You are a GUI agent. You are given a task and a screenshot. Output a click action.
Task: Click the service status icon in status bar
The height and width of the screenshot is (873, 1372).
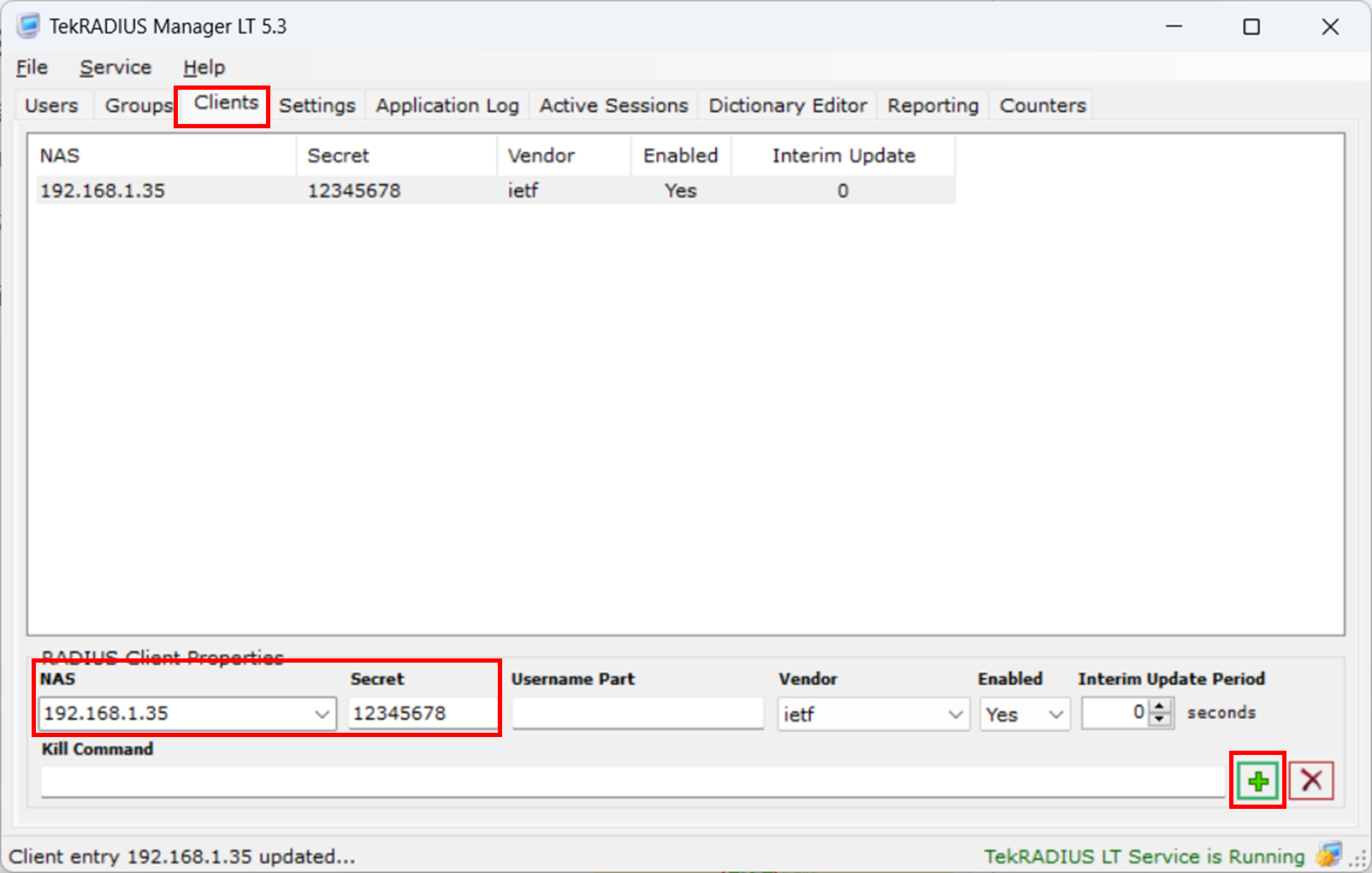coord(1328,854)
